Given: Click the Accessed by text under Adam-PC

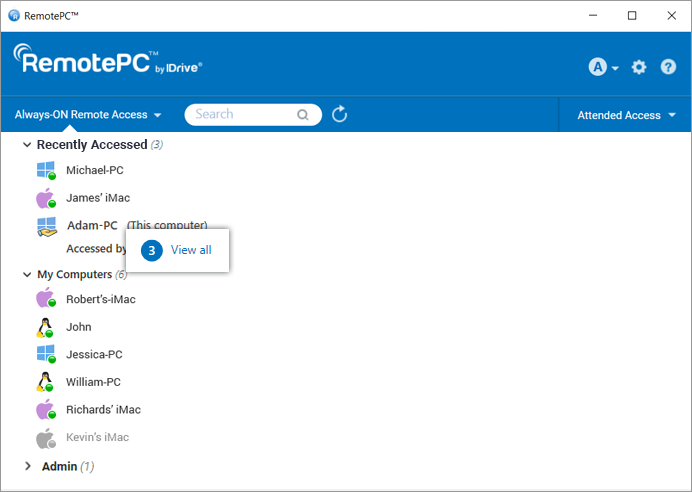Looking at the screenshot, I should [x=96, y=249].
